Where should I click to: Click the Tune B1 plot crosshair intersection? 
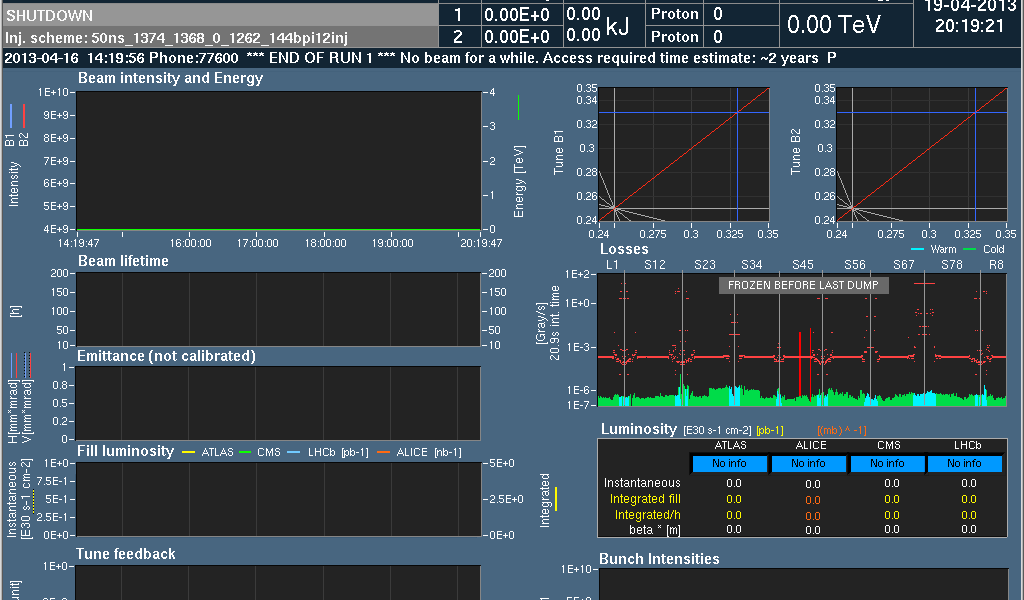tap(735, 112)
